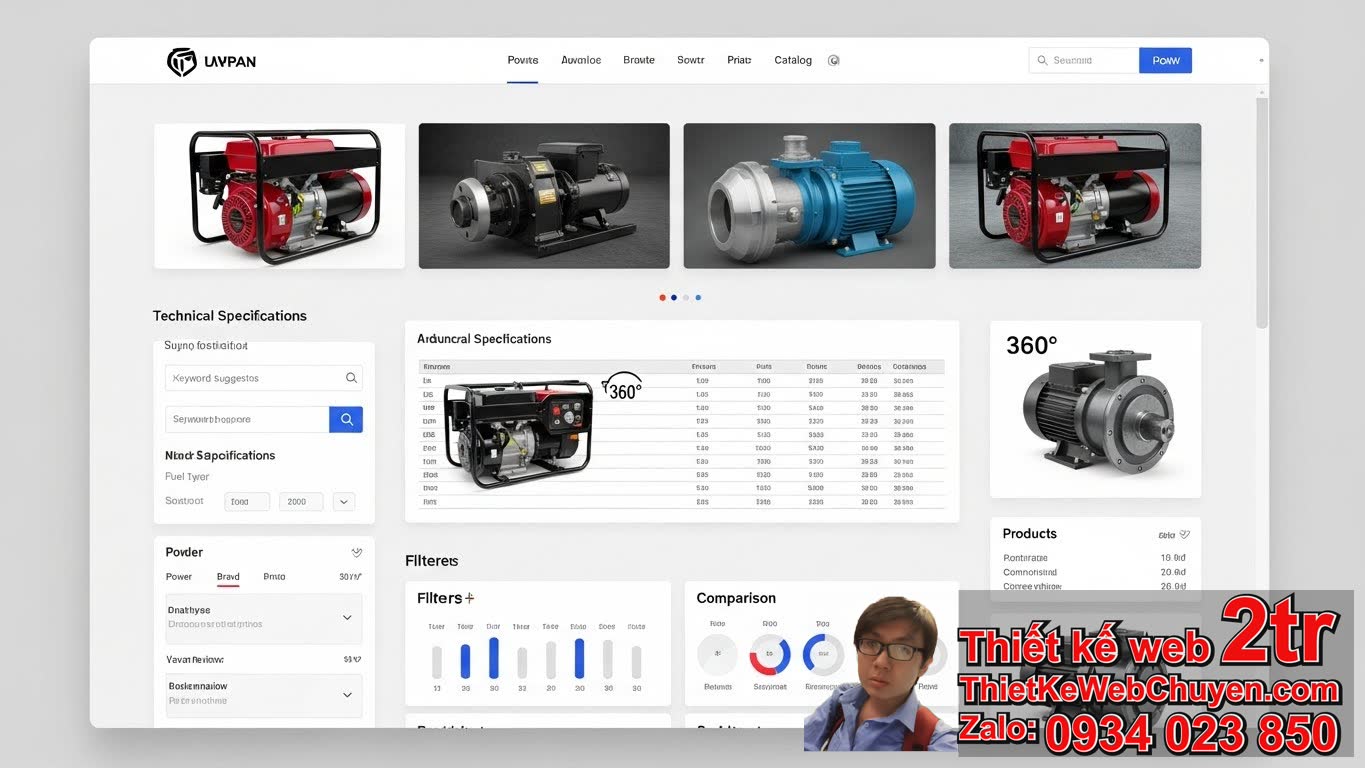This screenshot has width=1365, height=768.
Task: Open the Priat navigation link
Action: pyautogui.click(x=739, y=60)
